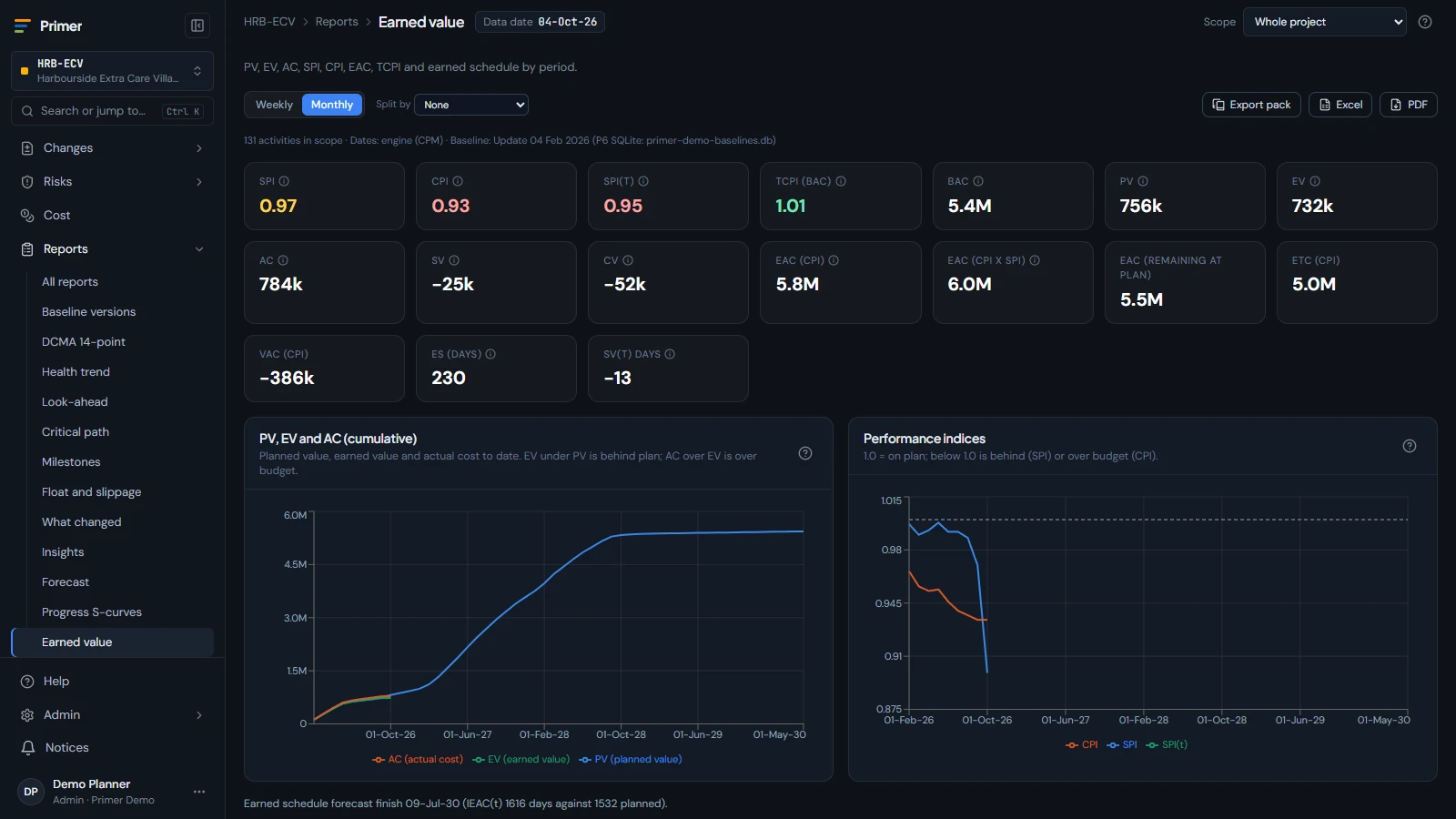Select the Monthly period toggle
The image size is (1456, 819).
332,105
